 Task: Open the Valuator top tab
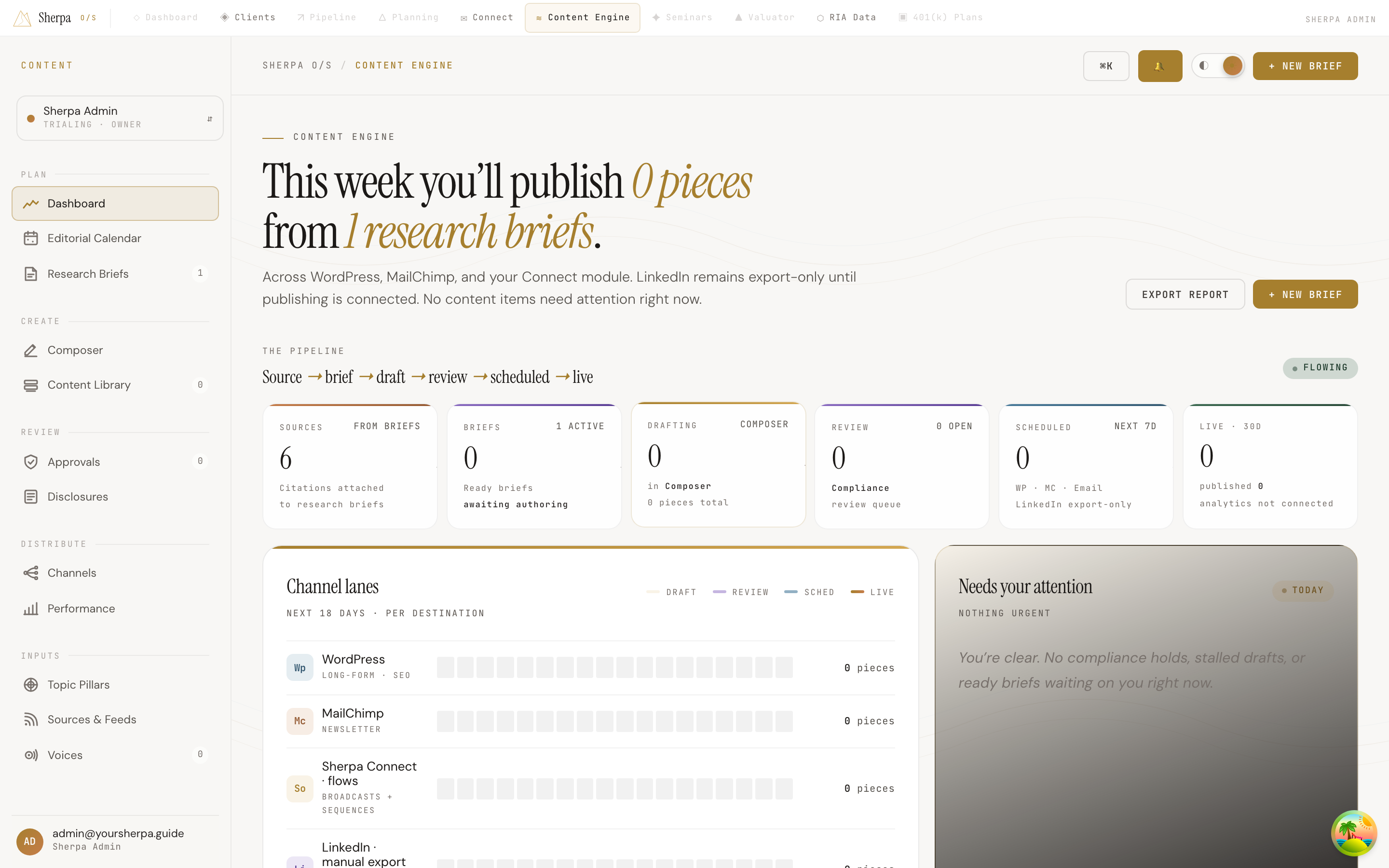tap(764, 17)
